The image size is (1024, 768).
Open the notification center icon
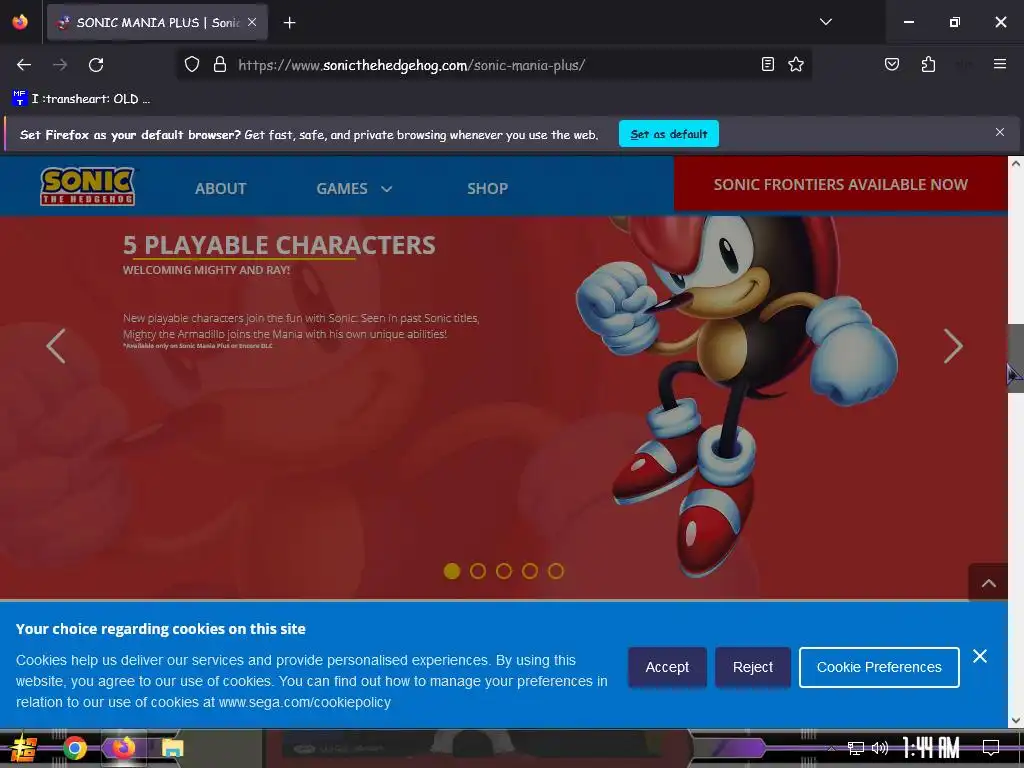point(991,748)
